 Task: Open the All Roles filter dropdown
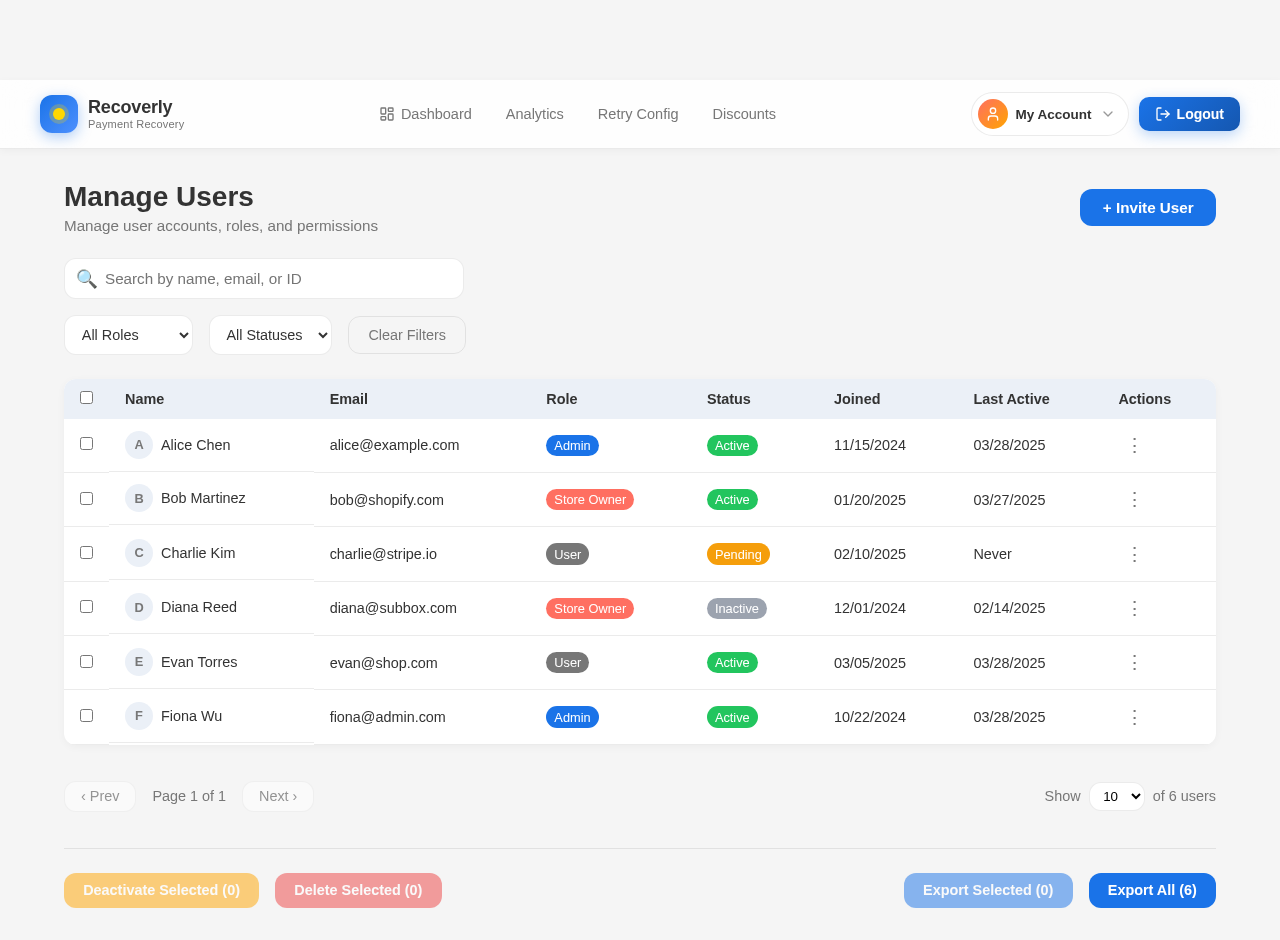[128, 335]
